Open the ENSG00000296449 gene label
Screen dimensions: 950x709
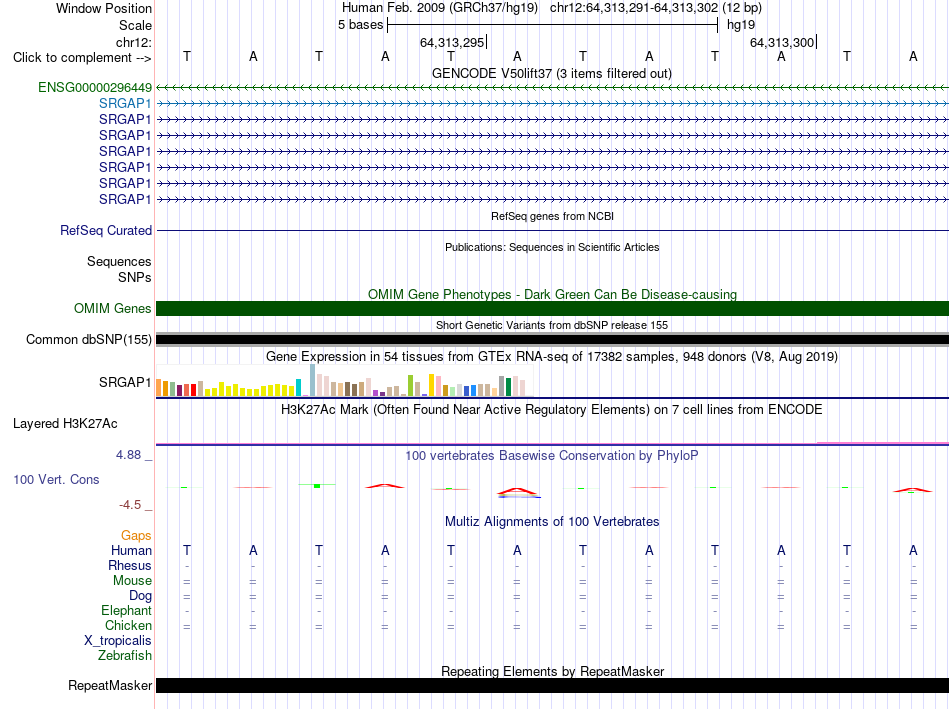pyautogui.click(x=95, y=87)
